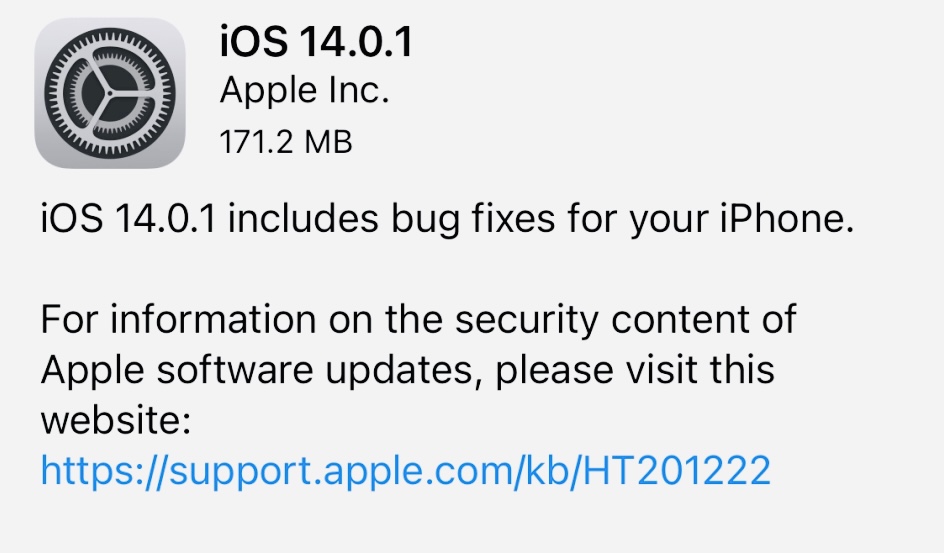
Task: Click the 171.2 MB update size text
Action: tap(286, 143)
